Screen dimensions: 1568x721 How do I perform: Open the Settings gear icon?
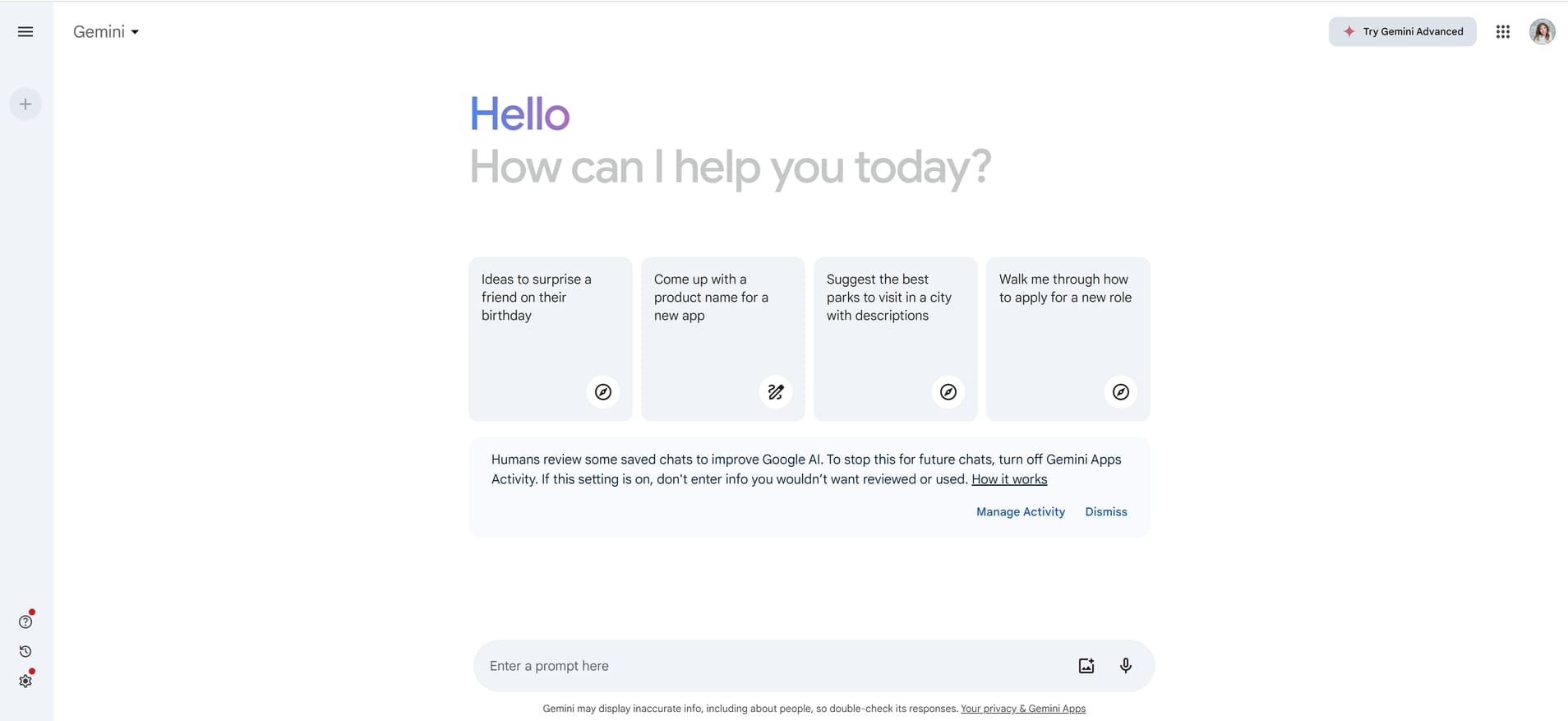25,681
